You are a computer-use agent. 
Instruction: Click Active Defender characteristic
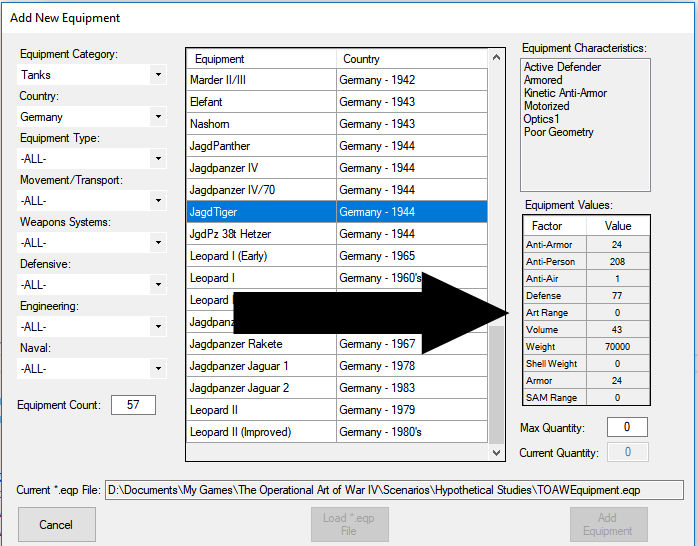(562, 67)
